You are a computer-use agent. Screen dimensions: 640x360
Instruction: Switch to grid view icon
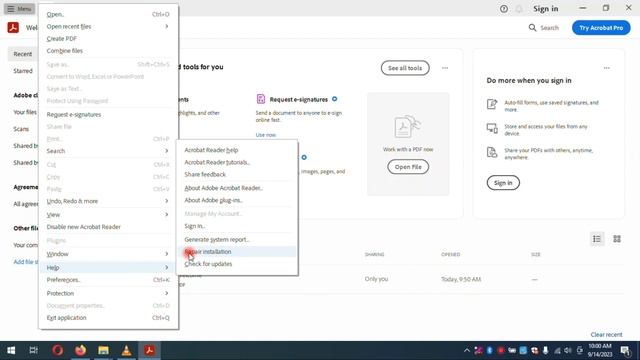coord(617,239)
